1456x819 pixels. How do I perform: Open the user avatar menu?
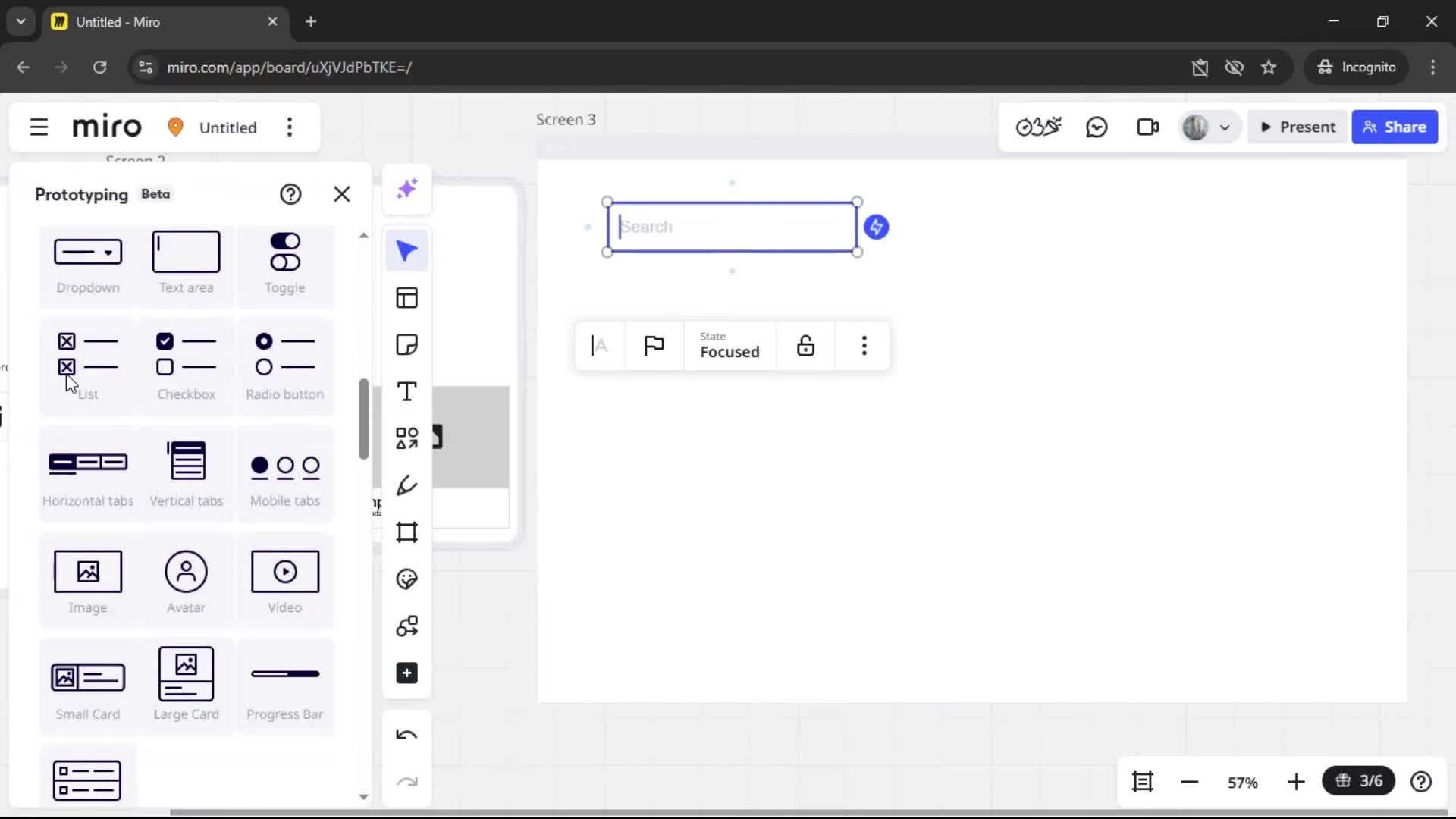coord(1195,127)
